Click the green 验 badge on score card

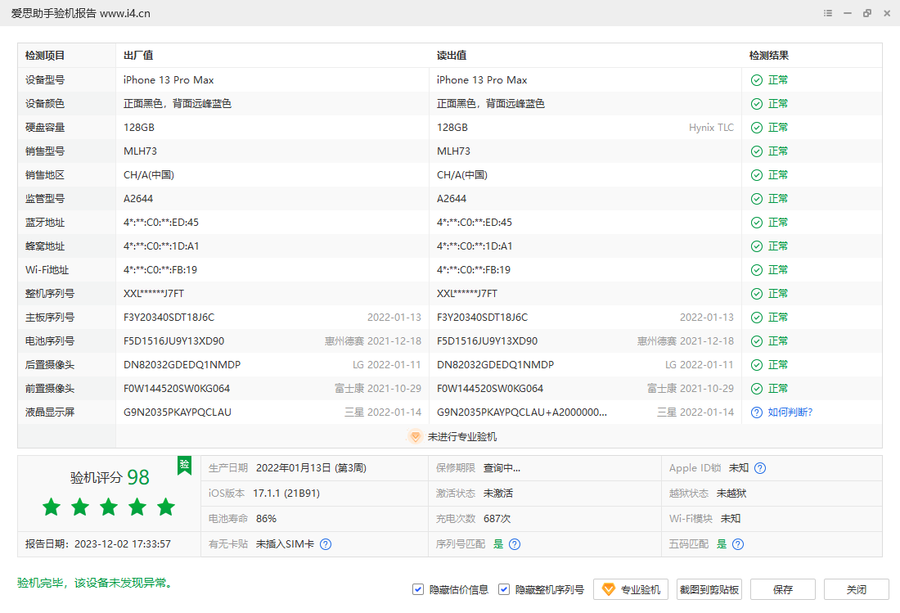coord(184,465)
